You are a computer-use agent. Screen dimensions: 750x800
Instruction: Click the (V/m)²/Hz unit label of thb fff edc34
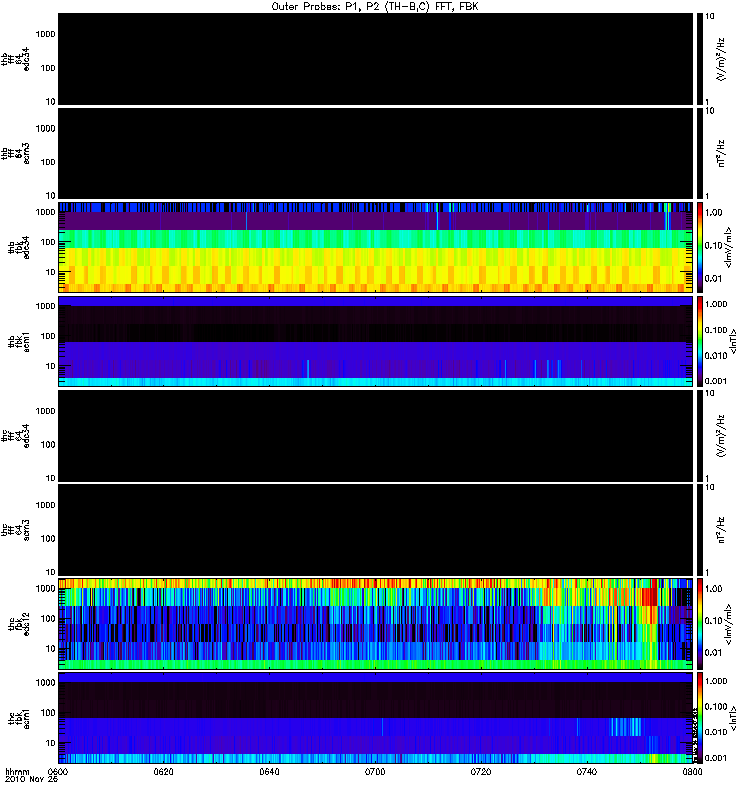721,59
